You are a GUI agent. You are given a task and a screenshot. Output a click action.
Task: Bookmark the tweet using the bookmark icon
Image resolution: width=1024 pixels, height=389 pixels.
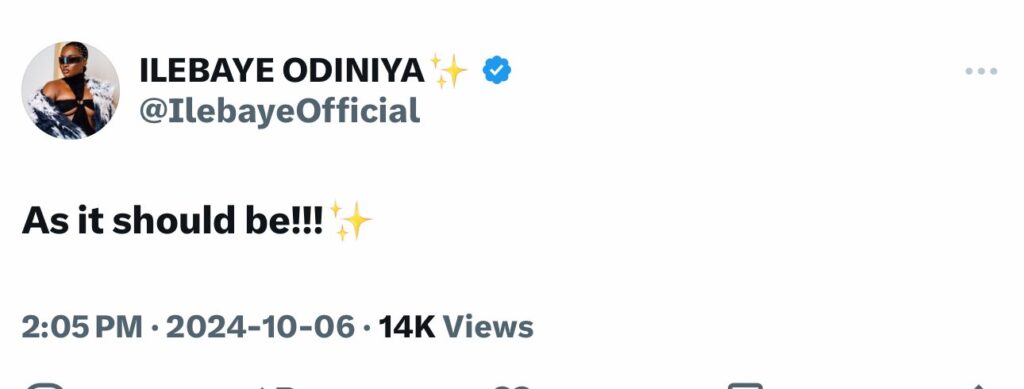tap(745, 386)
